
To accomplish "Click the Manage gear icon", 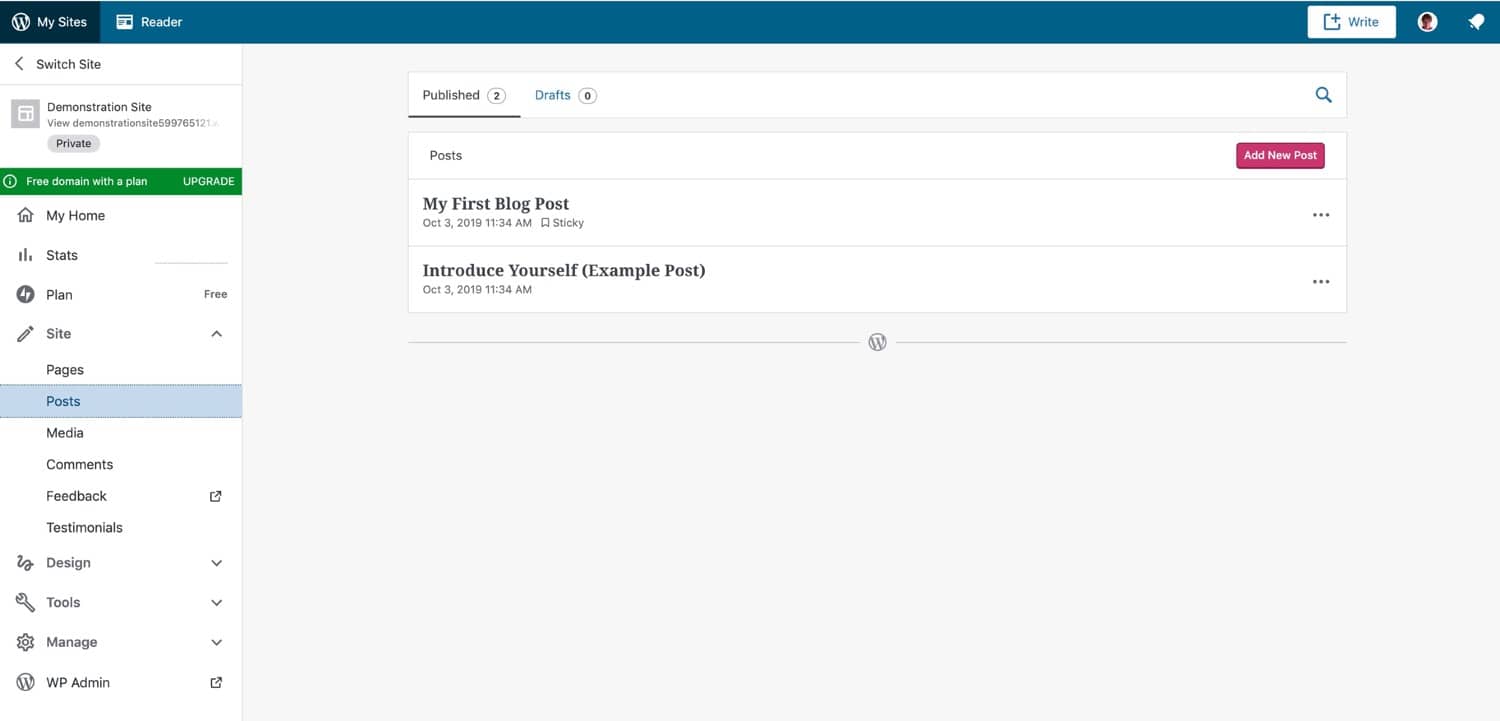I will 26,642.
